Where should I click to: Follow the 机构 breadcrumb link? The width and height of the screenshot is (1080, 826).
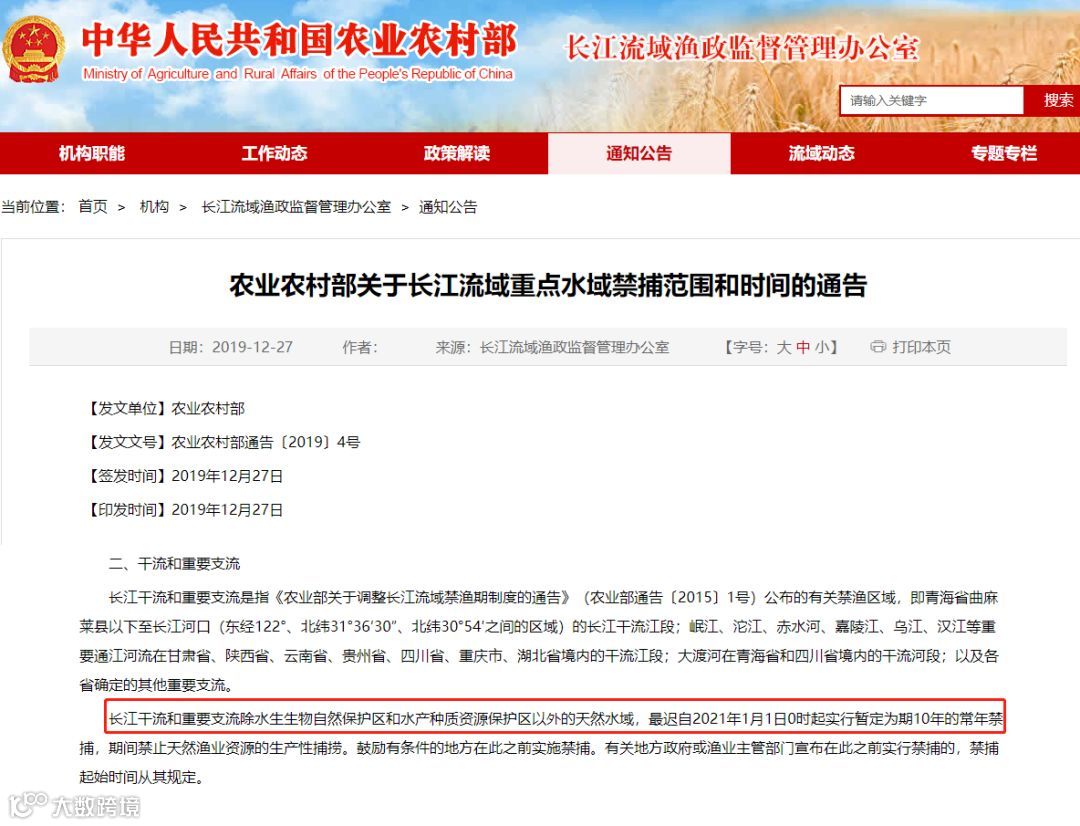pos(154,207)
